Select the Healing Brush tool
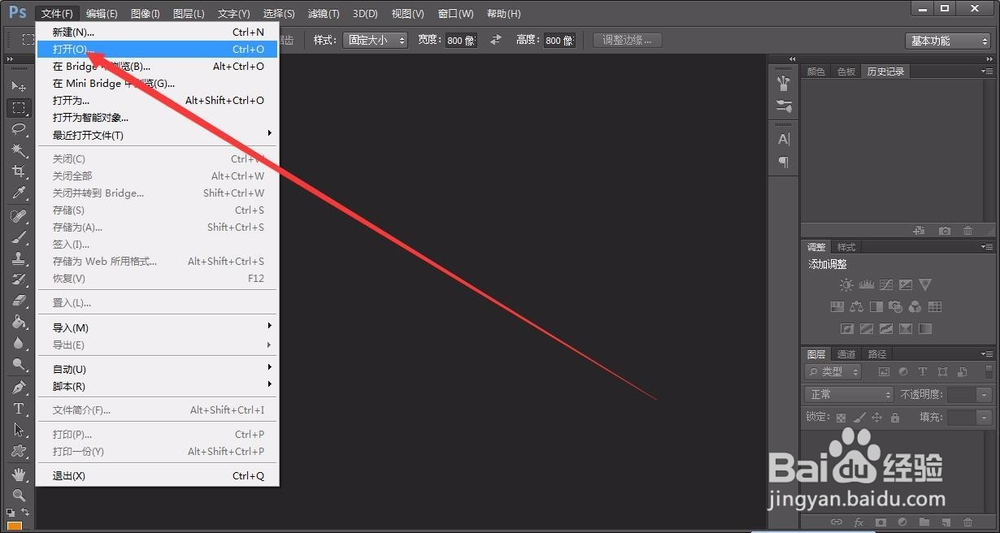The image size is (1000, 533). pyautogui.click(x=18, y=215)
